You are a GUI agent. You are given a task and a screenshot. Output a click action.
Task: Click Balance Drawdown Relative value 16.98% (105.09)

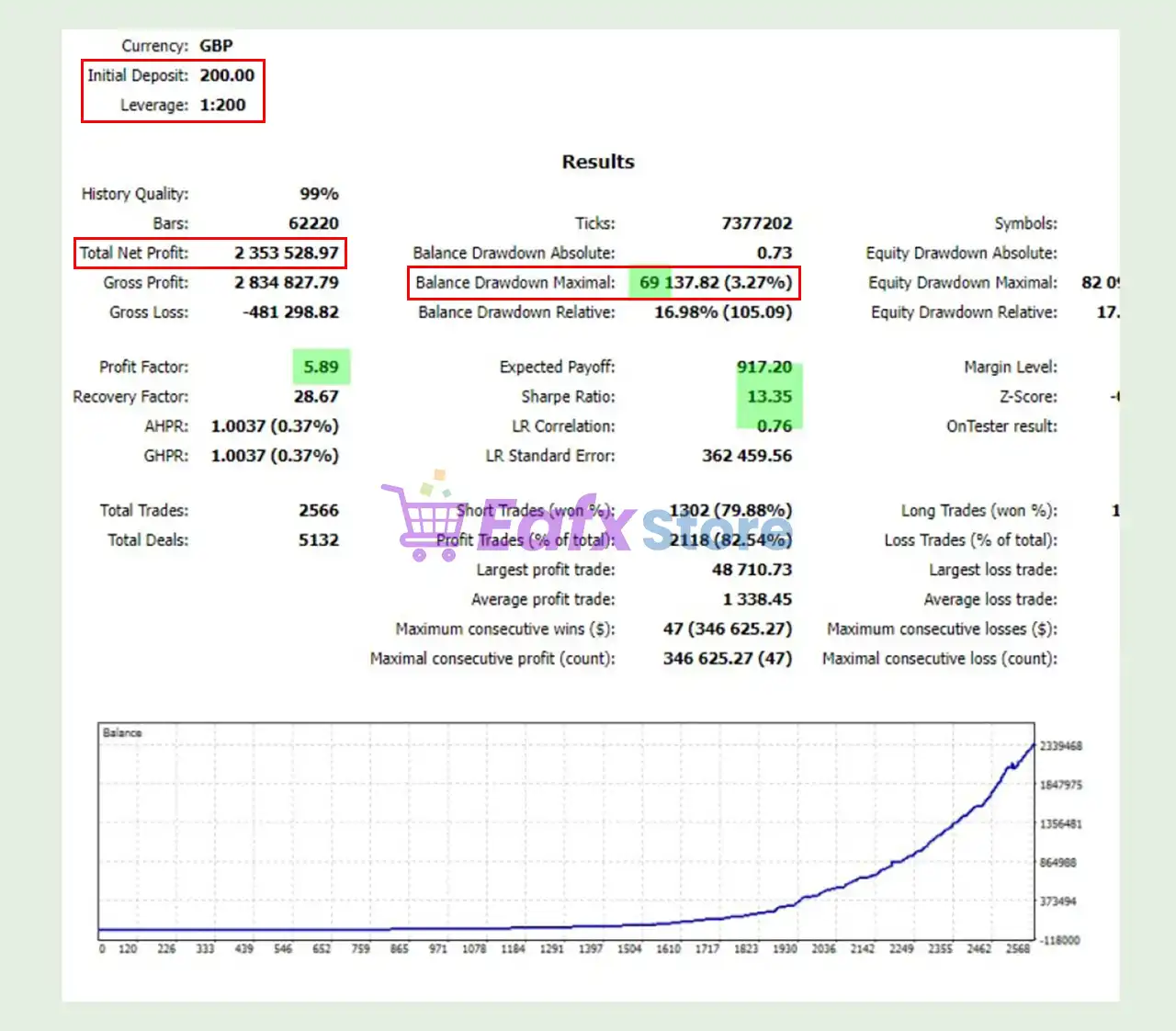(723, 312)
